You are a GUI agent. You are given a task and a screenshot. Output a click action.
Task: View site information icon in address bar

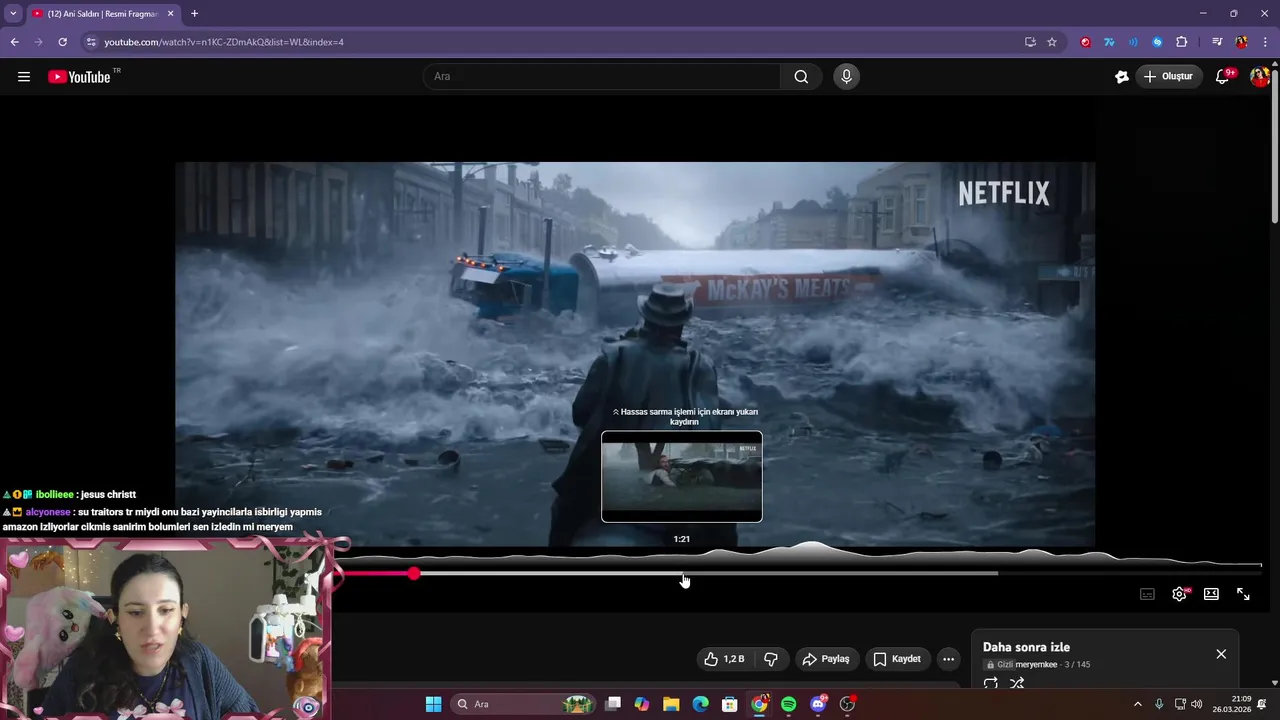pos(91,42)
